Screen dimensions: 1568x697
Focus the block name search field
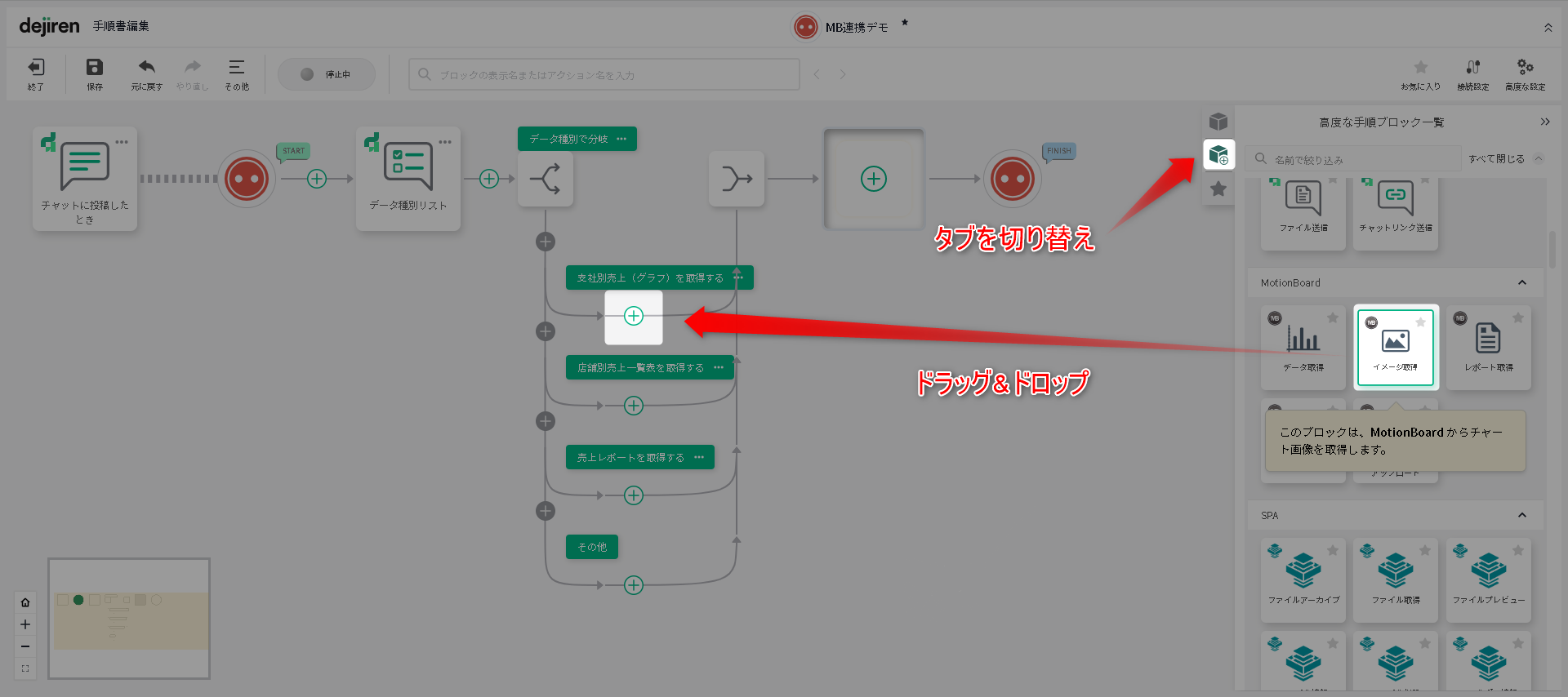coord(604,74)
